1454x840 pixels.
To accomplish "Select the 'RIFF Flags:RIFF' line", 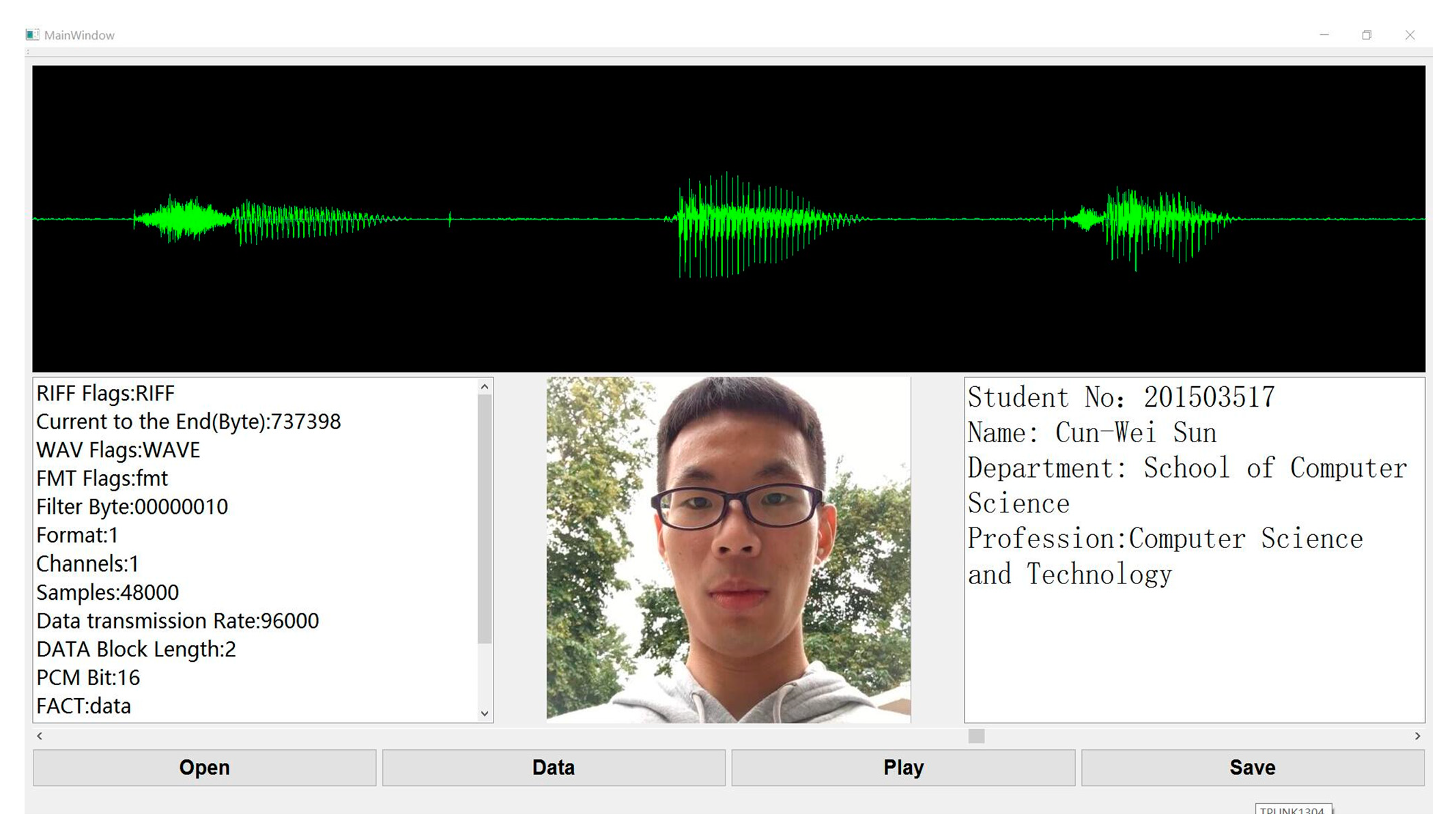I will [x=106, y=394].
